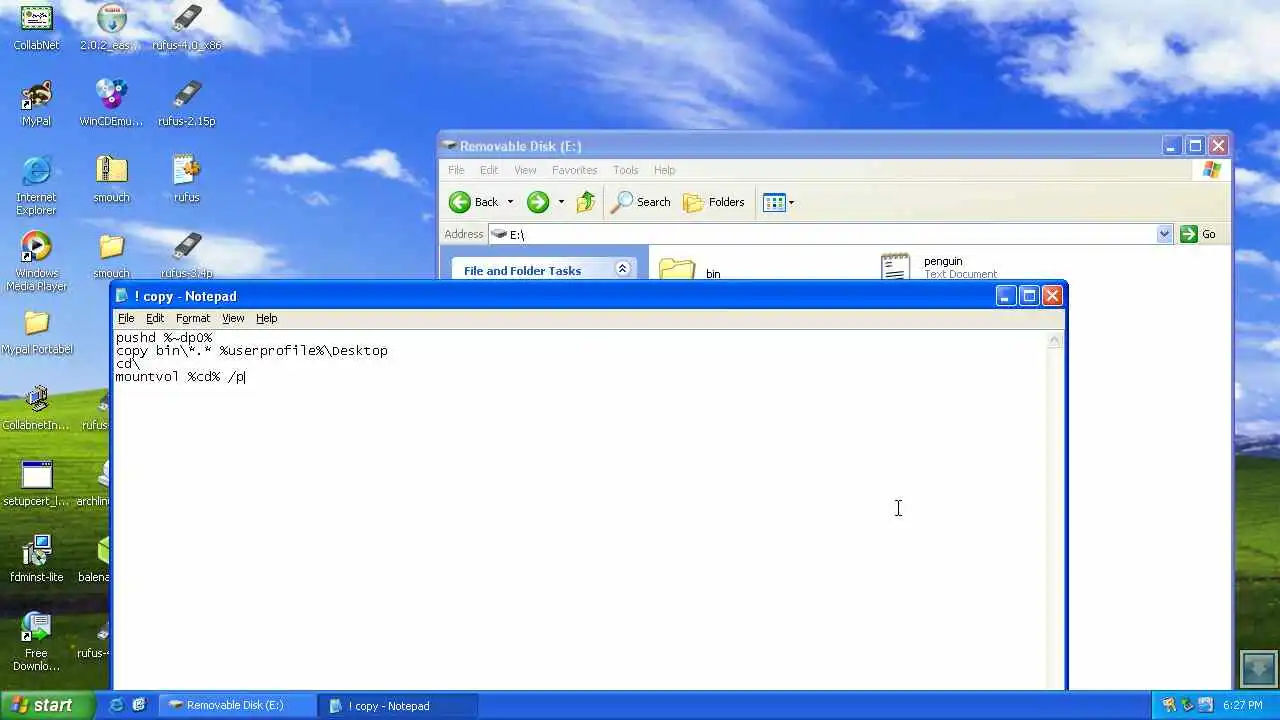
Task: Click the Go button beside Address bar
Action: click(x=1198, y=234)
